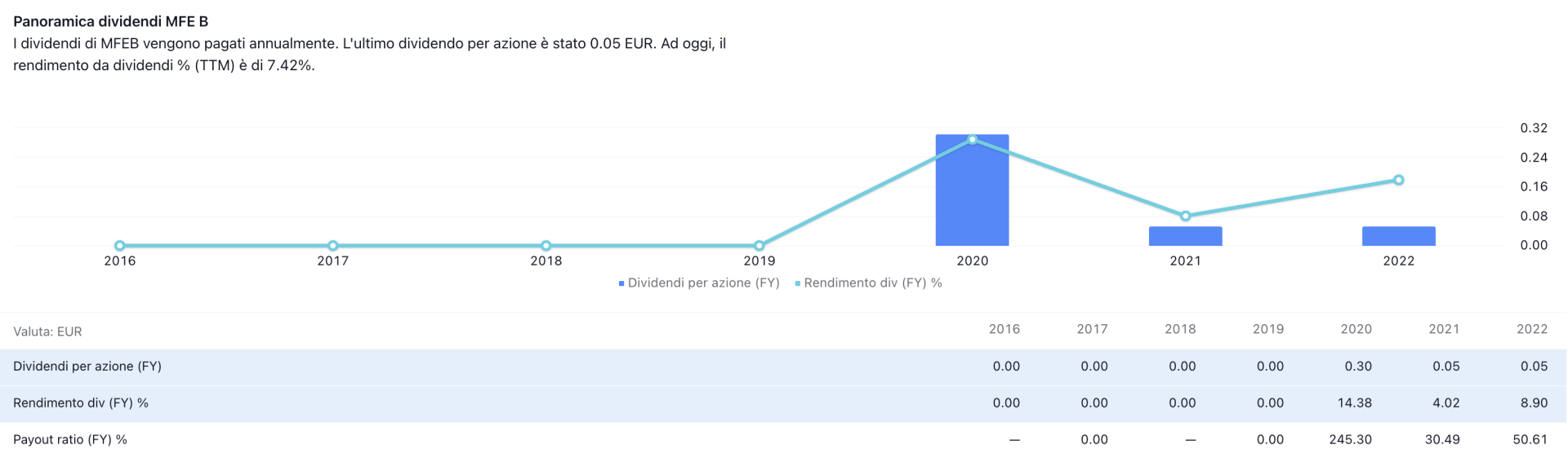Click the 245.30 payout ratio cell
Image resolution: width=1568 pixels, height=454 pixels.
pyautogui.click(x=1350, y=439)
